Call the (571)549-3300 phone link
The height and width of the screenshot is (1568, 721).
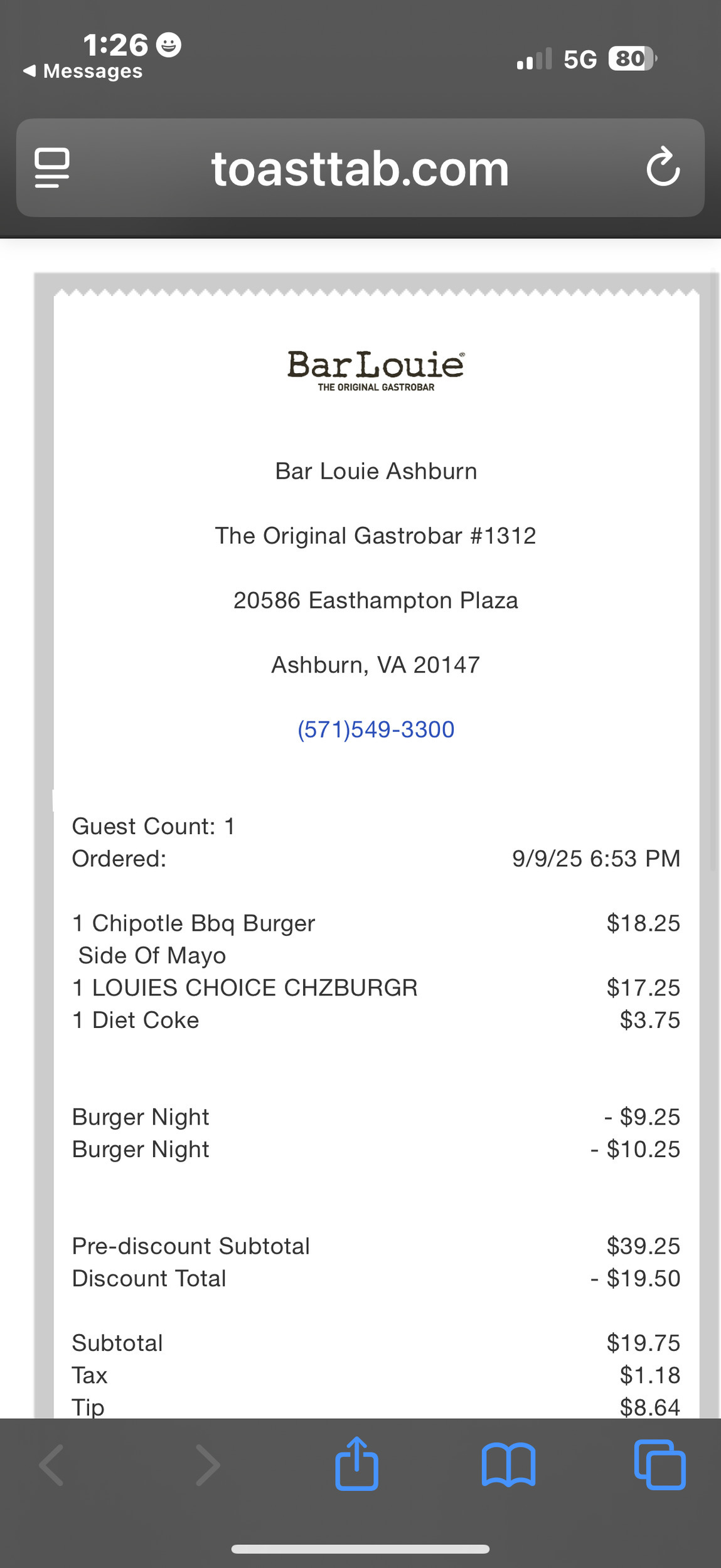376,729
